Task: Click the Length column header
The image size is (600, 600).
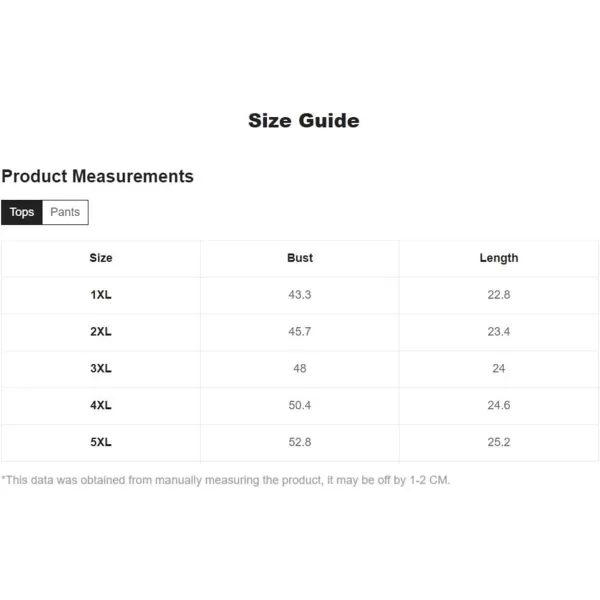Action: click(x=499, y=258)
